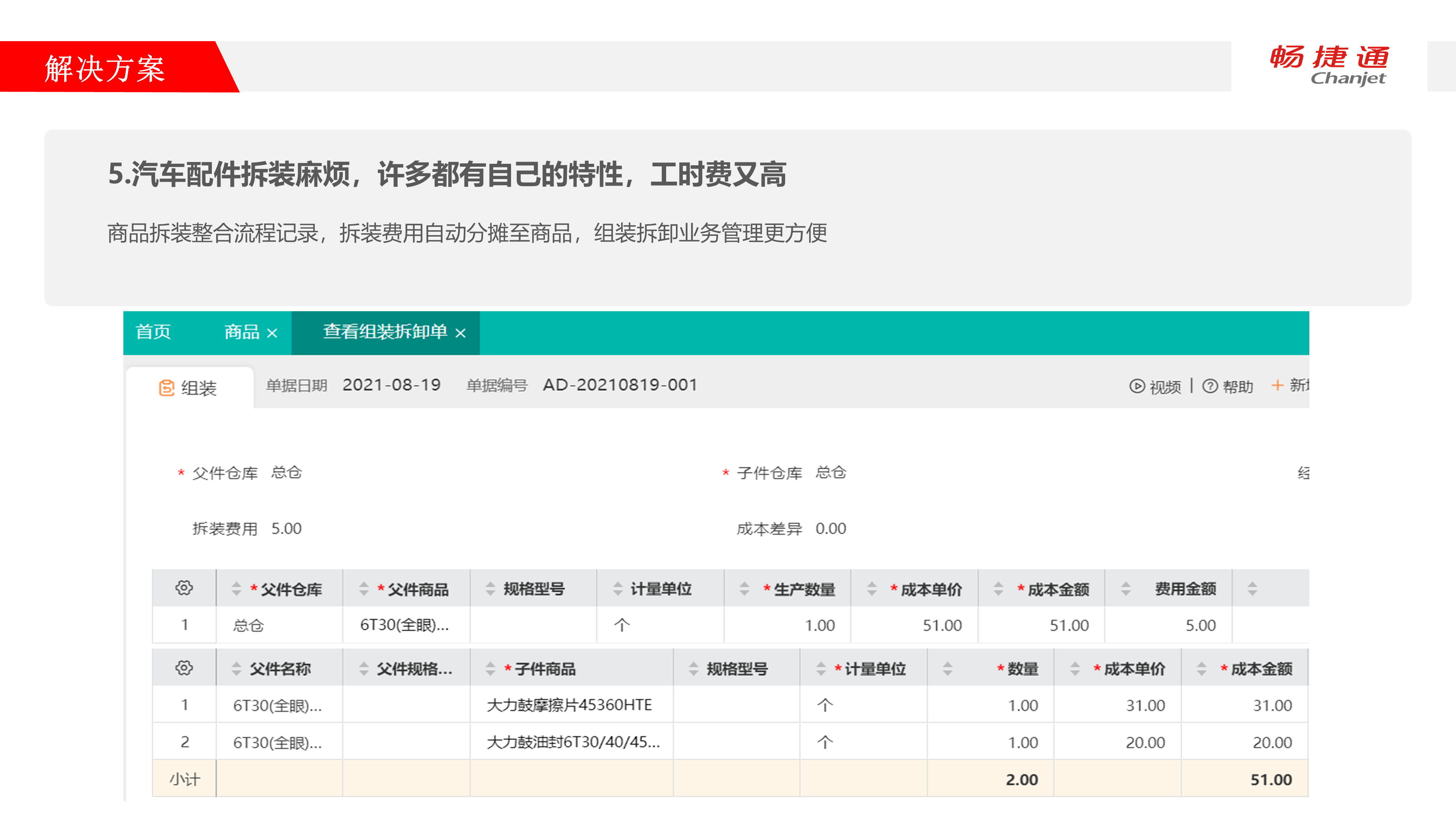Image resolution: width=1456 pixels, height=819 pixels.
Task: Sort by 成本金额 in the child table
Action: 1202,669
